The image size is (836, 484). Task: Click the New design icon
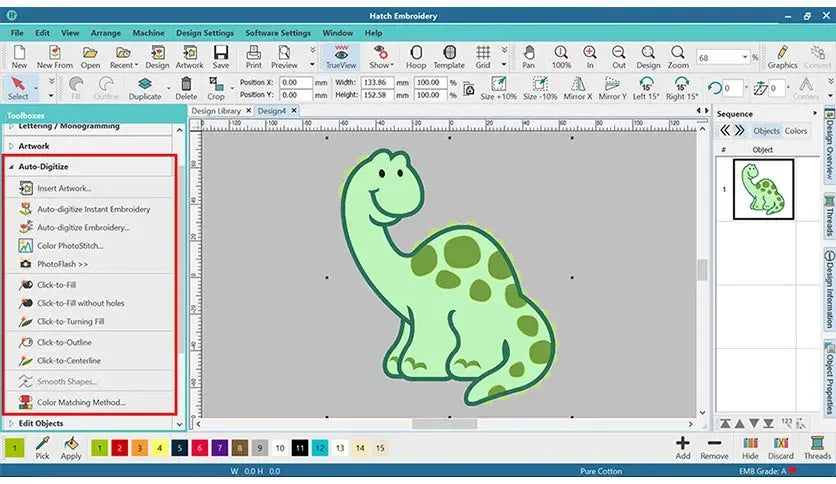point(19,52)
